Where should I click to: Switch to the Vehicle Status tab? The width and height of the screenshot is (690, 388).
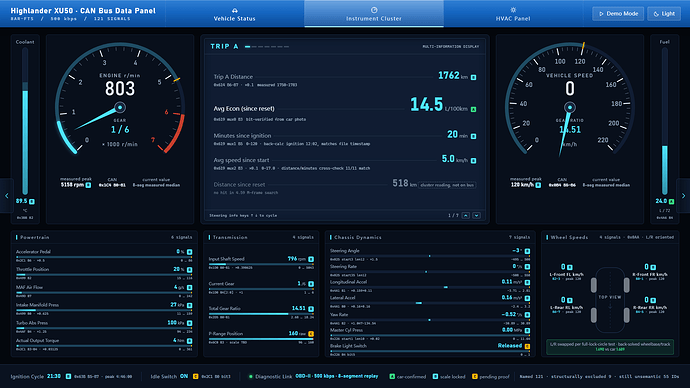pyautogui.click(x=235, y=14)
